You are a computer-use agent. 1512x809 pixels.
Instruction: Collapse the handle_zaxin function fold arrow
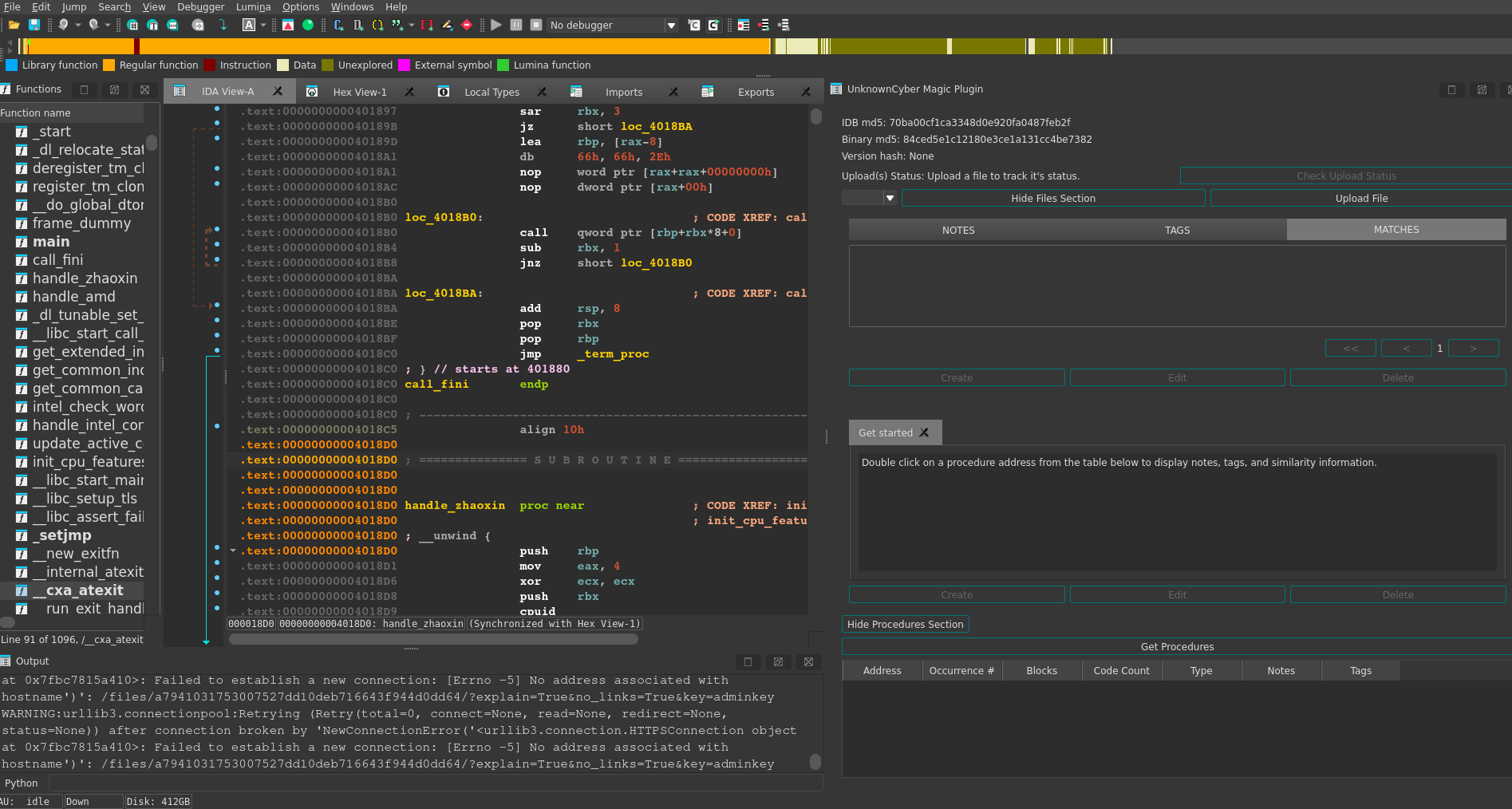tap(233, 551)
